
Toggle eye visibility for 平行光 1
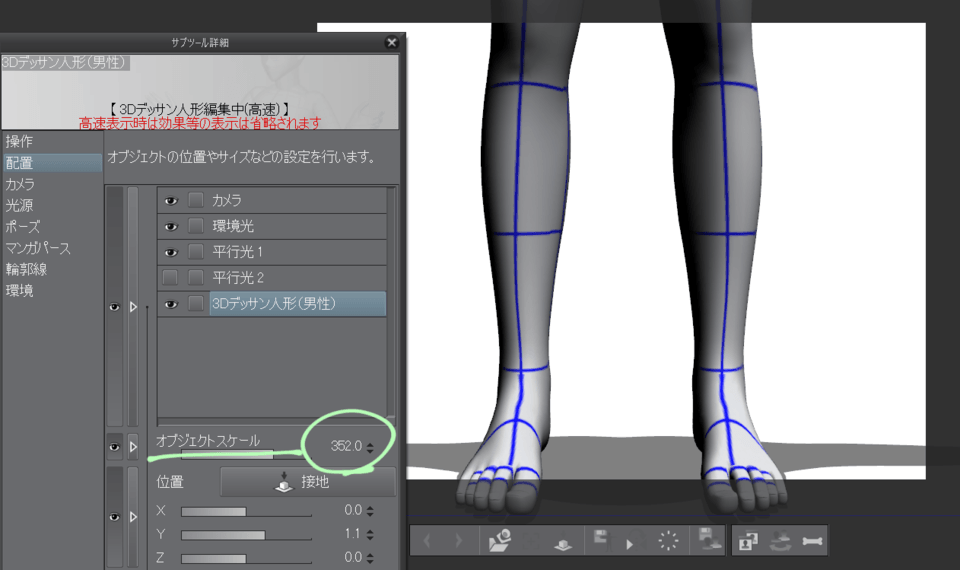(171, 252)
